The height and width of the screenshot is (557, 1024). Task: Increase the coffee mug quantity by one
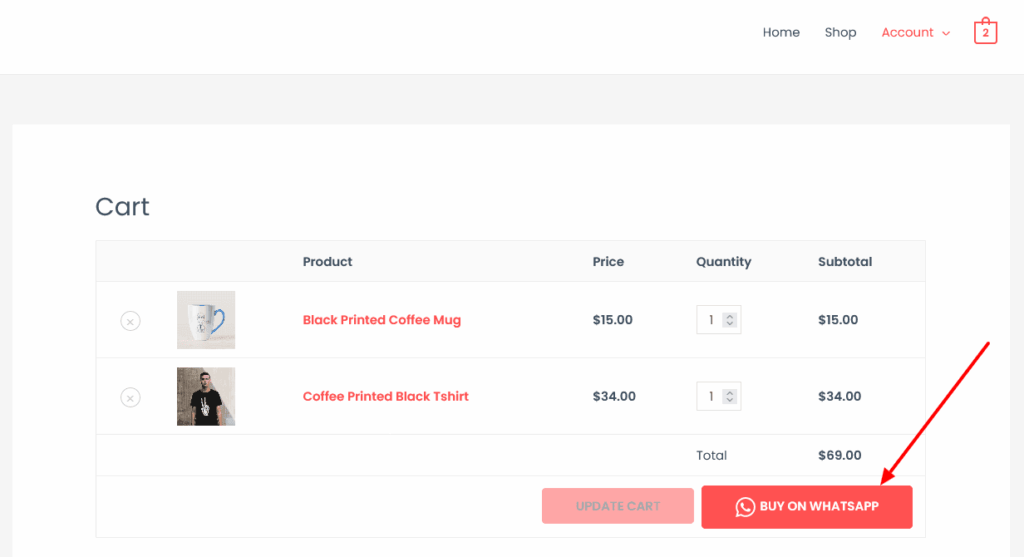[730, 316]
